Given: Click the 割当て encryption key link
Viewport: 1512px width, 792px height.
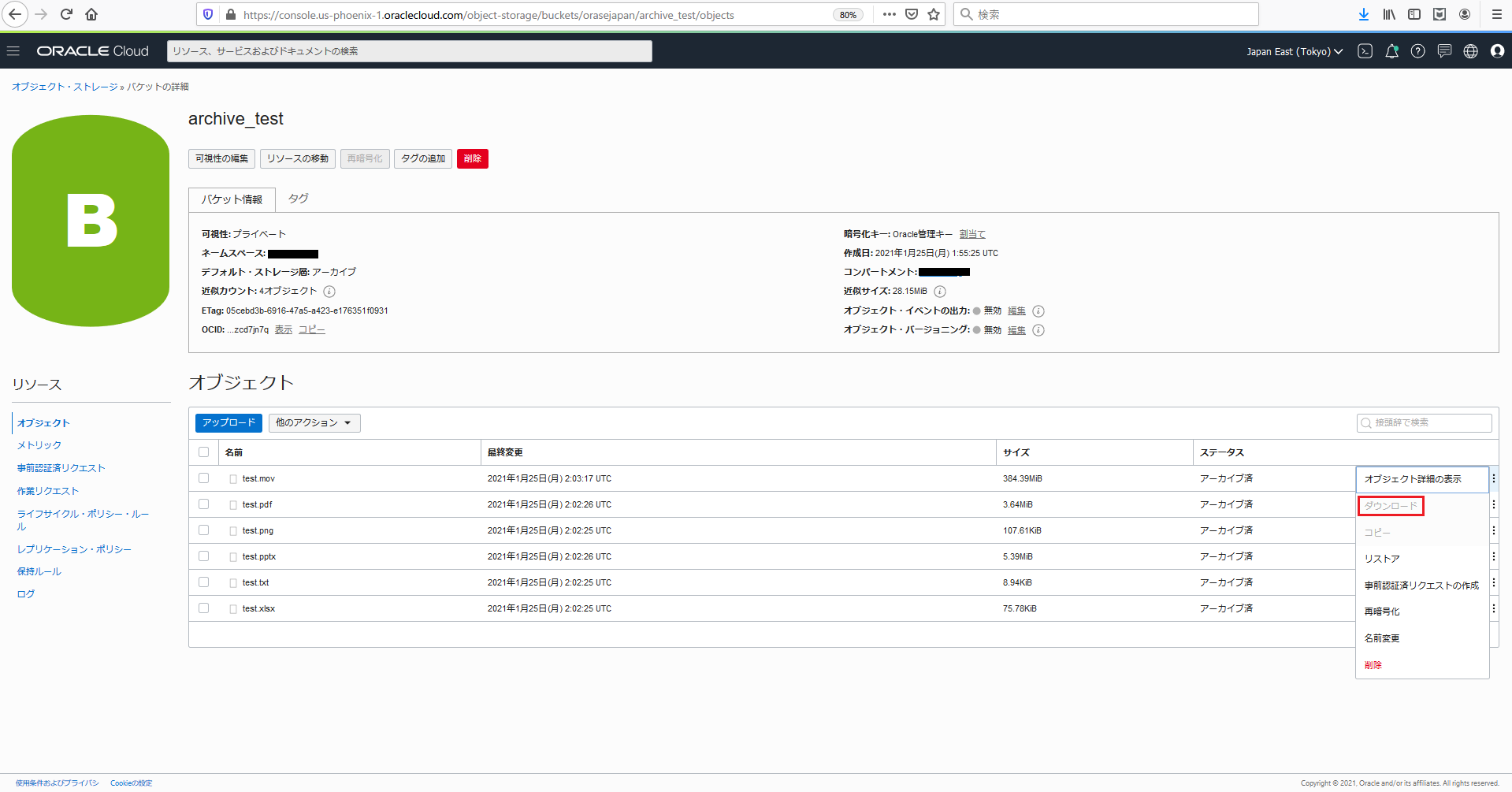Looking at the screenshot, I should click(972, 234).
